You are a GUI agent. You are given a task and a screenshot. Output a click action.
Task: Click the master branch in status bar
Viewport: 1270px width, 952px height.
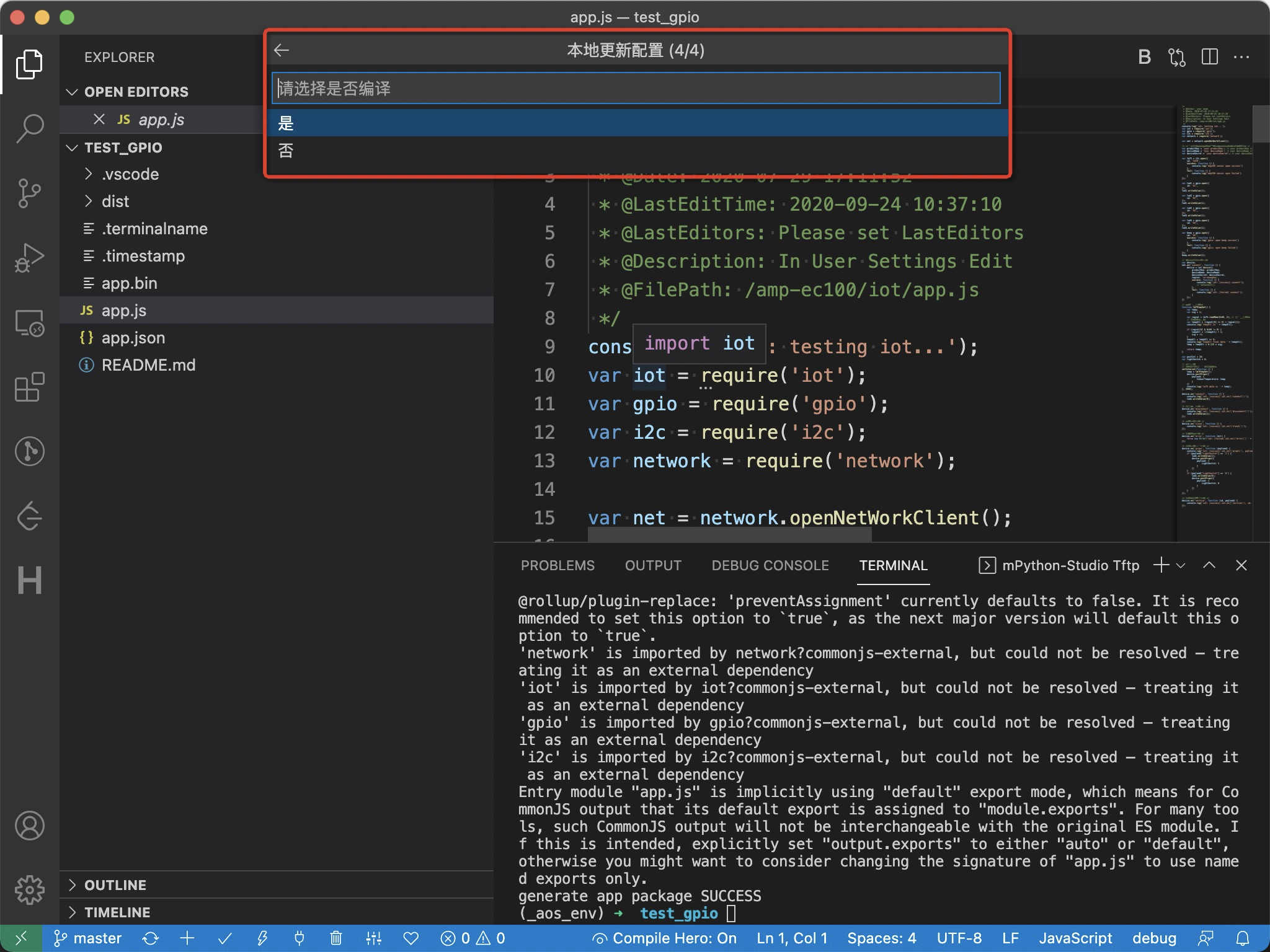click(x=87, y=938)
